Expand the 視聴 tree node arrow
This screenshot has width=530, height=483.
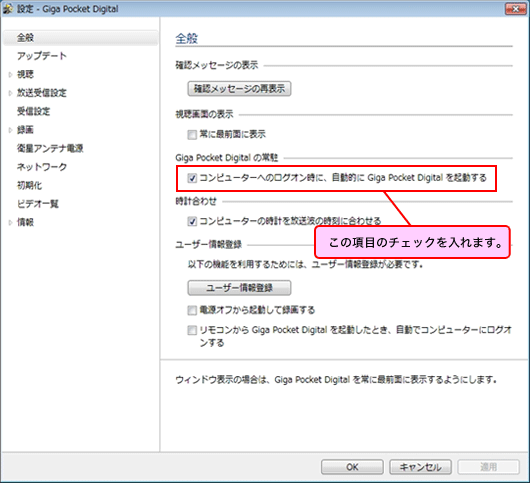pyautogui.click(x=10, y=75)
